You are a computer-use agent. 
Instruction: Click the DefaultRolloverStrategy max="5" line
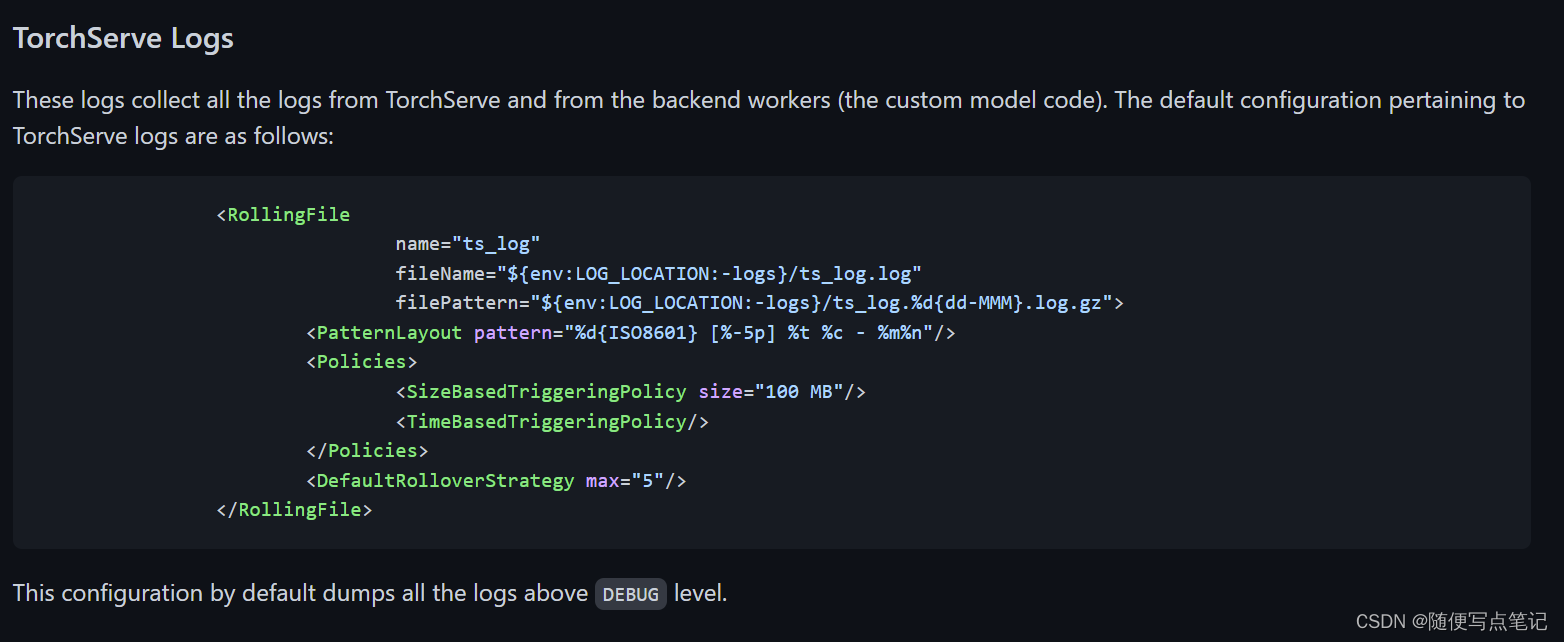[497, 480]
